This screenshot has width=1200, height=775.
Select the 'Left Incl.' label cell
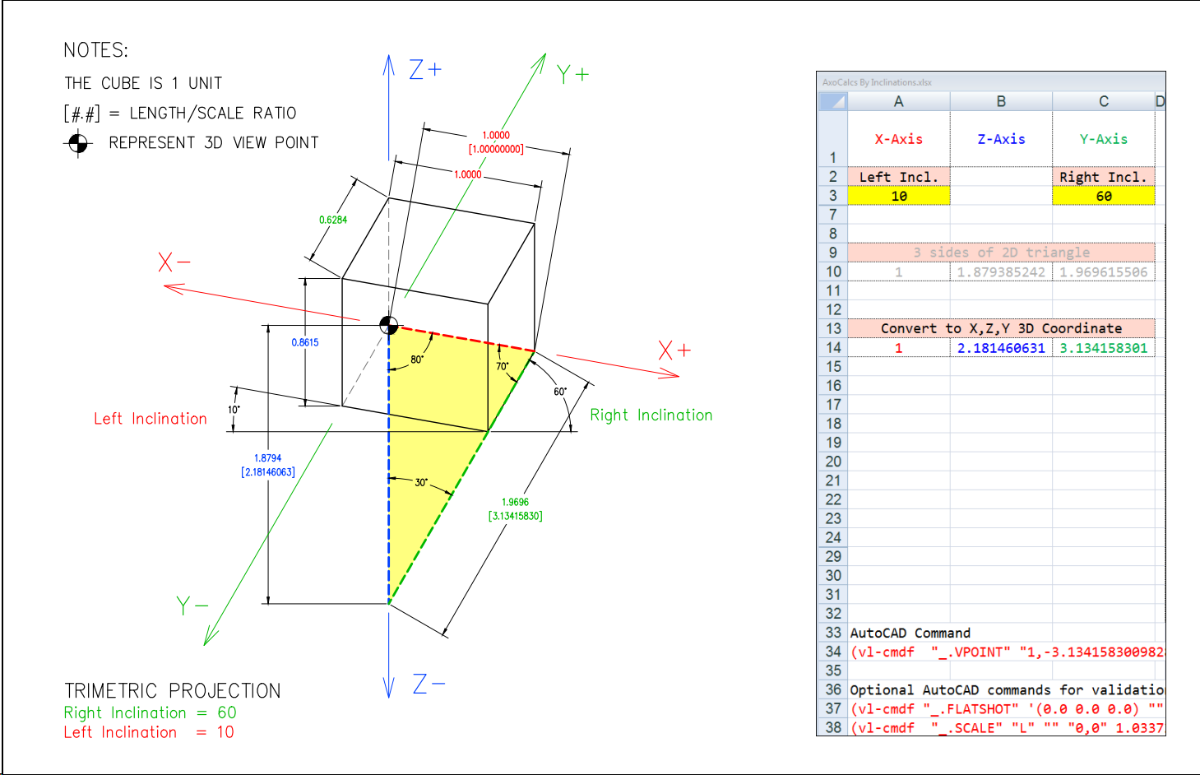[x=898, y=177]
